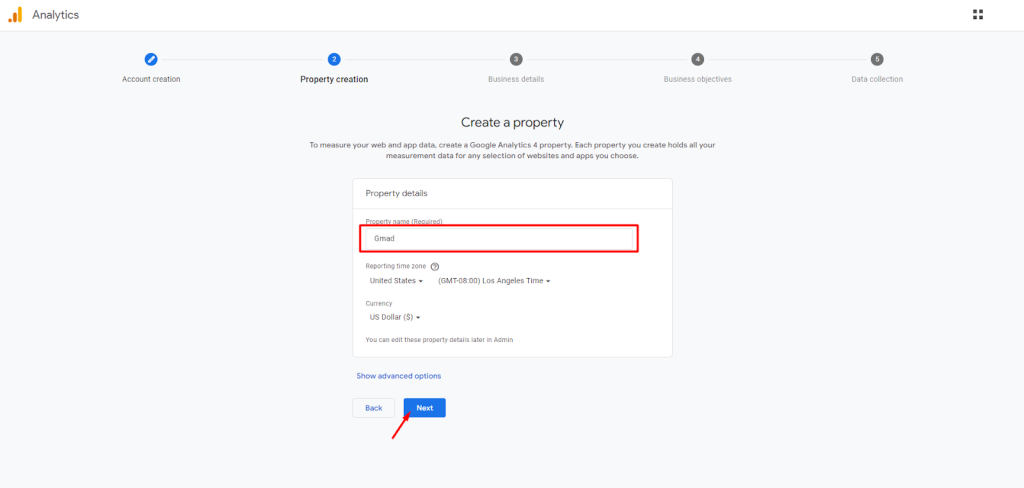Open the Los Angeles Time zone dropdown

click(x=494, y=281)
